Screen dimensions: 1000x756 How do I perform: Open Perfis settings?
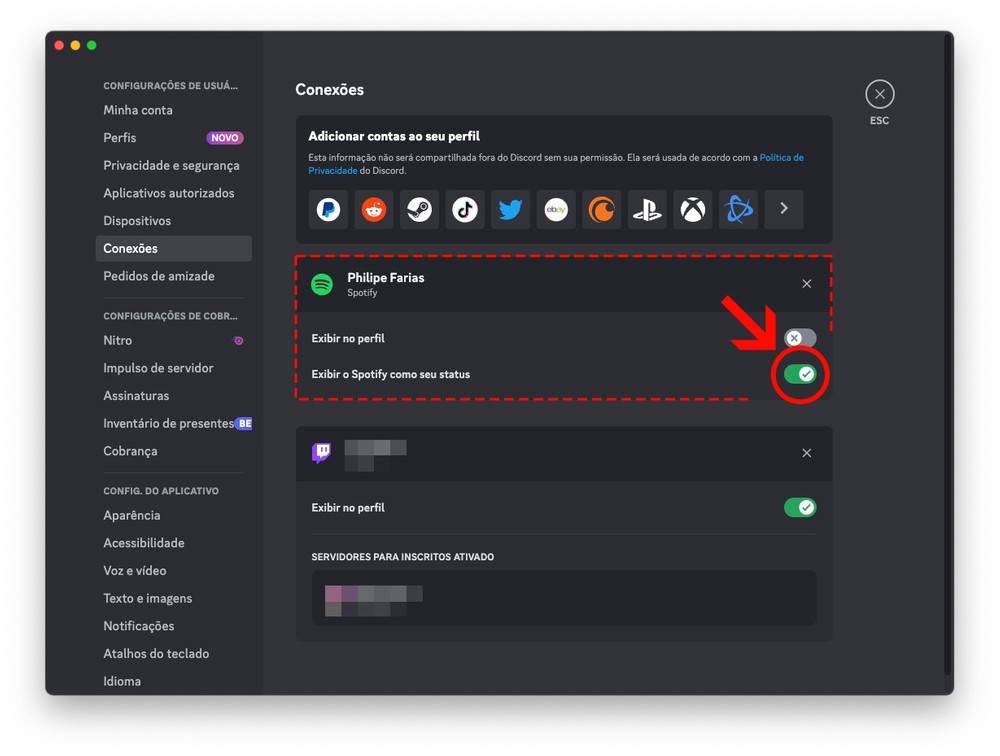coord(173,138)
